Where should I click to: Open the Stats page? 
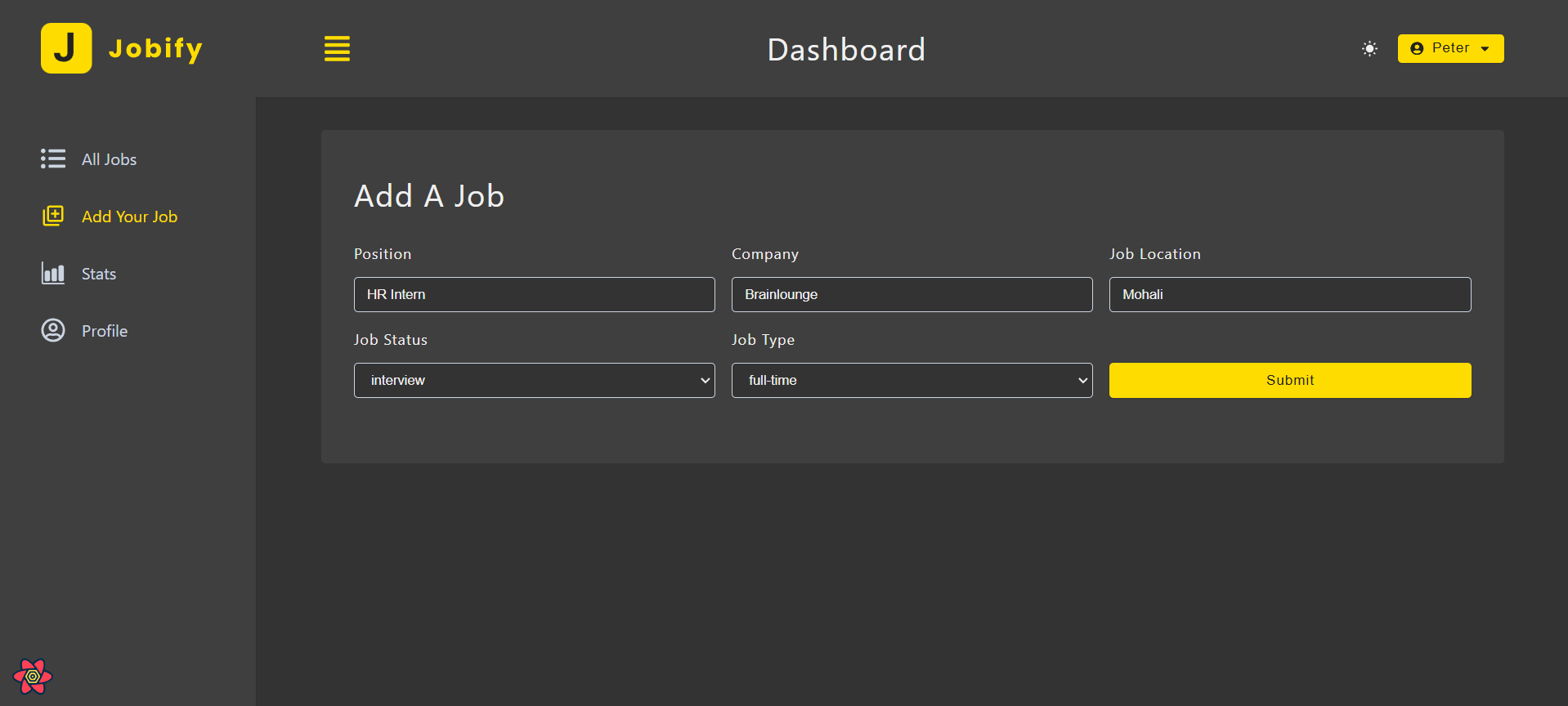click(99, 274)
